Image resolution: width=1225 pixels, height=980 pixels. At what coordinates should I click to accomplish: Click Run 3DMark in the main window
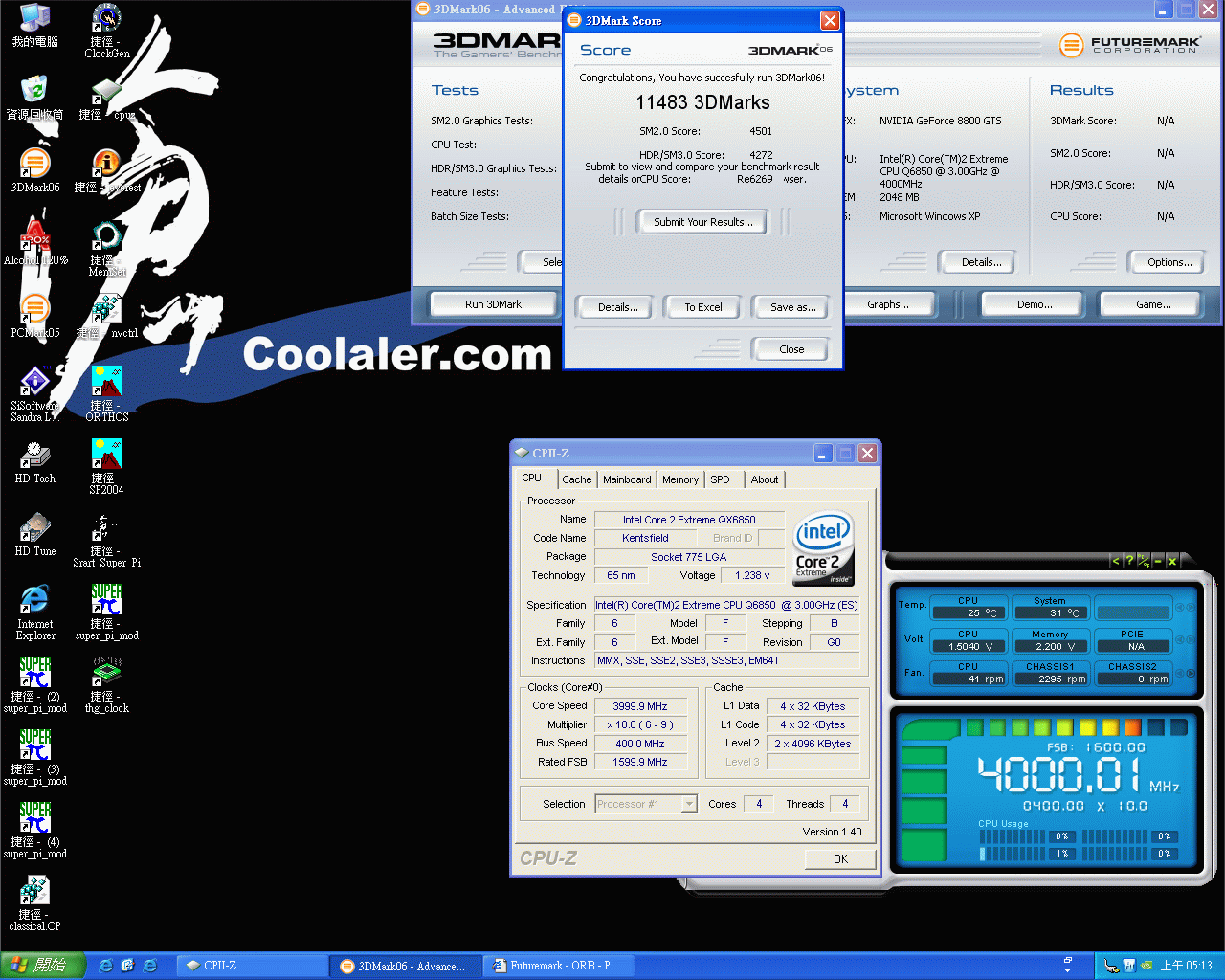point(494,304)
